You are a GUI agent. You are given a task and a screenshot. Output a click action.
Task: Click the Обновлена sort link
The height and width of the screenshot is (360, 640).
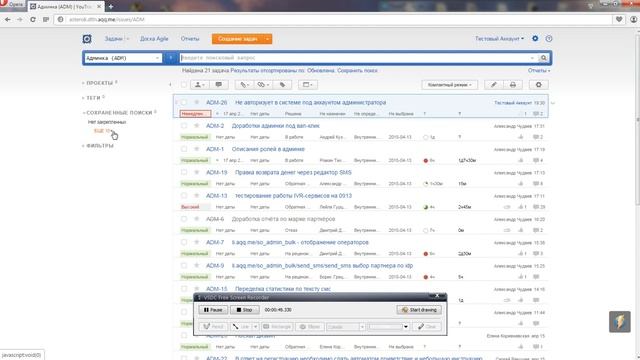[321, 71]
